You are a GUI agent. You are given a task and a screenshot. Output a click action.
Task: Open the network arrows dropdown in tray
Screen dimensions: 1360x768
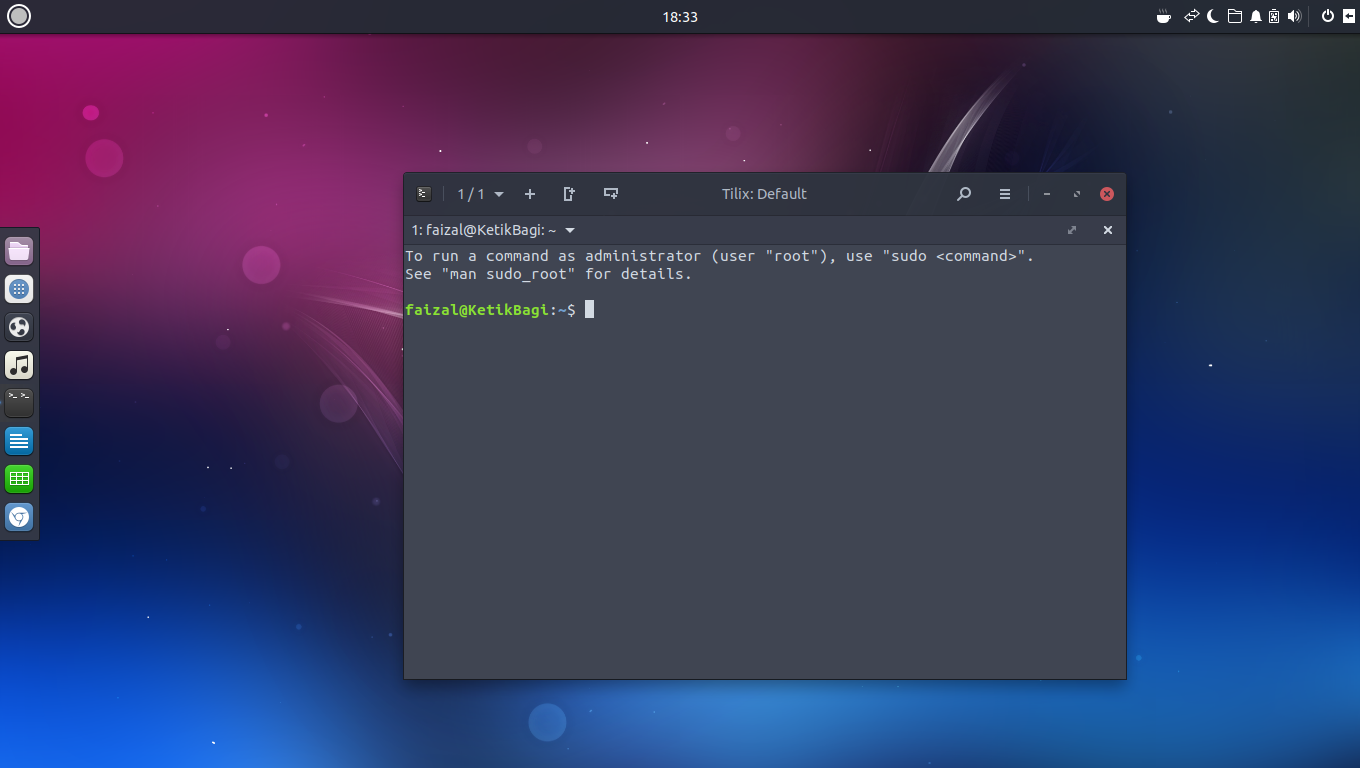pos(1191,16)
